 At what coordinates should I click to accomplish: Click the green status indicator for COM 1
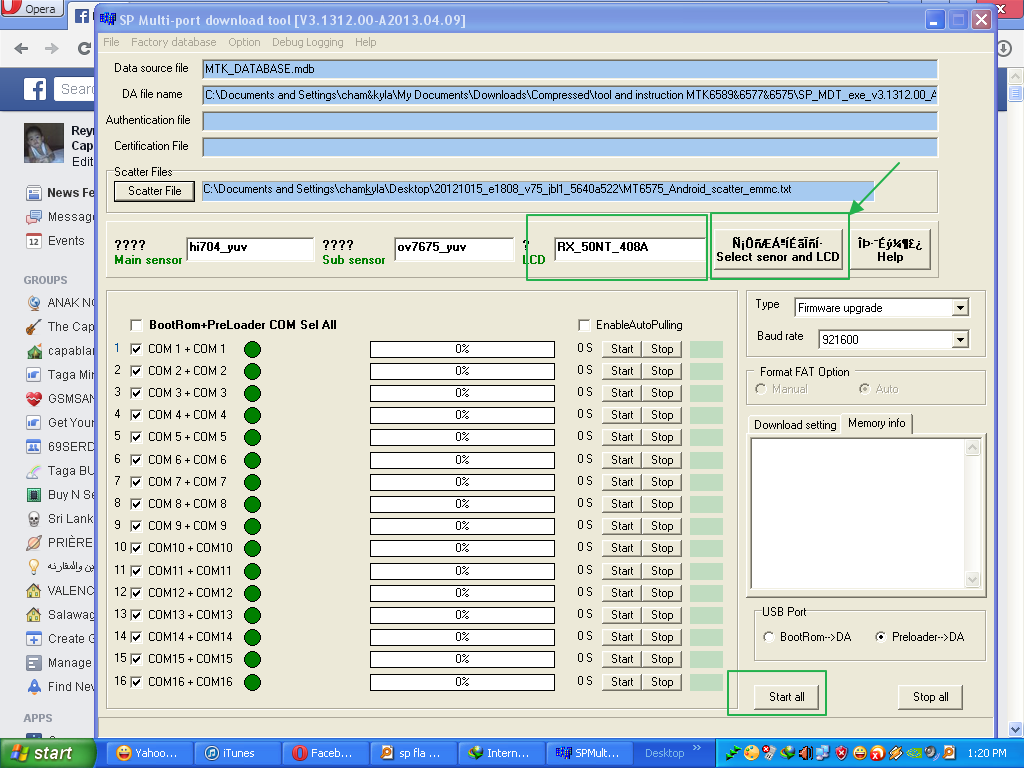[x=252, y=349]
